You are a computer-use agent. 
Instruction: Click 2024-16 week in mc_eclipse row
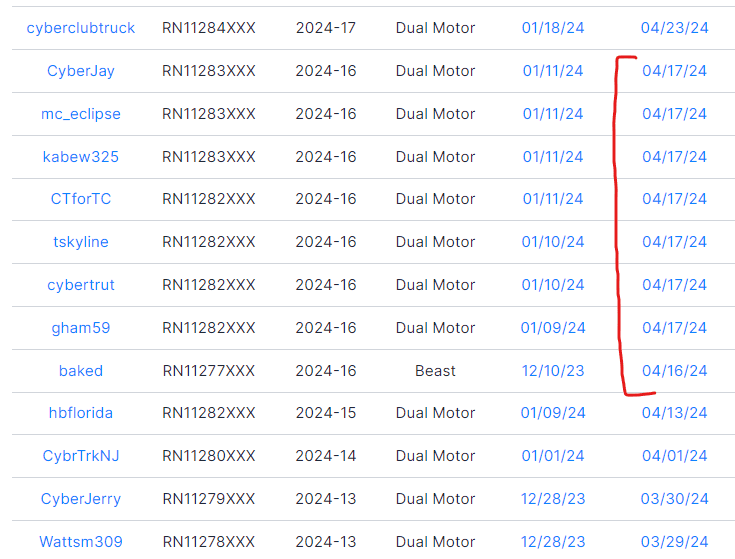(326, 114)
